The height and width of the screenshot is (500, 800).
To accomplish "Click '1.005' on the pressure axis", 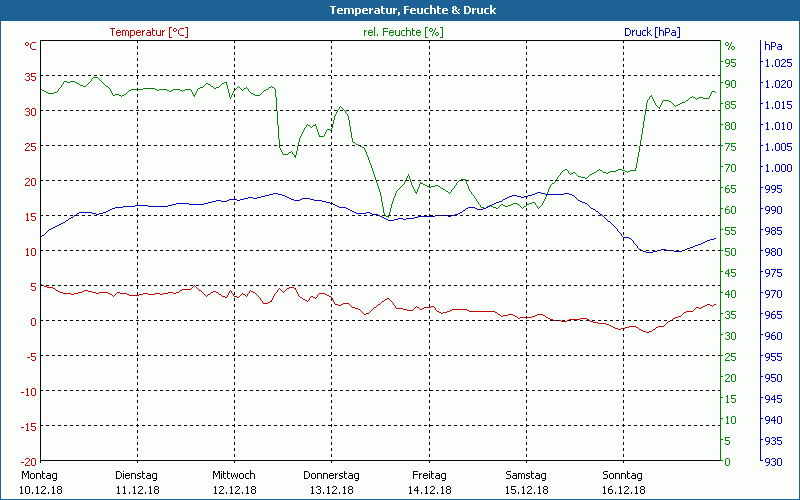I will [778, 147].
